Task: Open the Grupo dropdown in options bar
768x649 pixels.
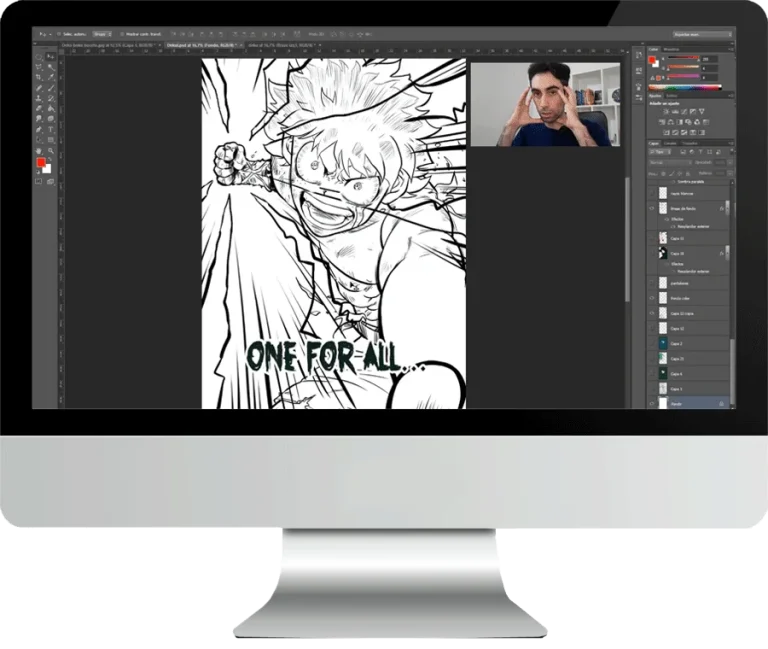Action: point(102,34)
